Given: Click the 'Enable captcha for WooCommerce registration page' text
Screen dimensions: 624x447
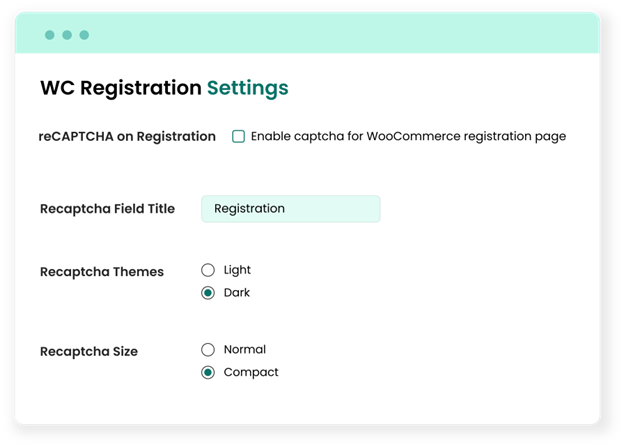Looking at the screenshot, I should [408, 136].
